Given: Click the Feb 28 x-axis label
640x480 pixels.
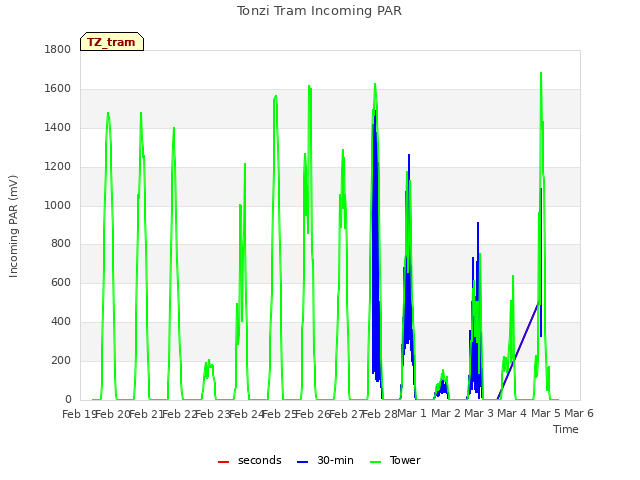Looking at the screenshot, I should (380, 414).
